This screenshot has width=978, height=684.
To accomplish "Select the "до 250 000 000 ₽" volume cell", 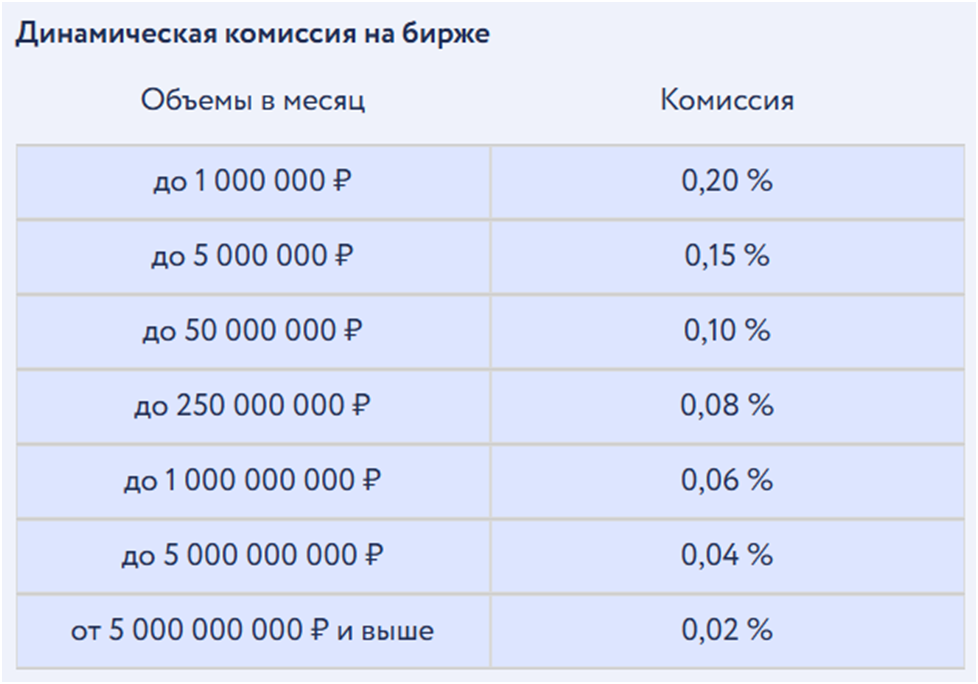I will tap(253, 406).
